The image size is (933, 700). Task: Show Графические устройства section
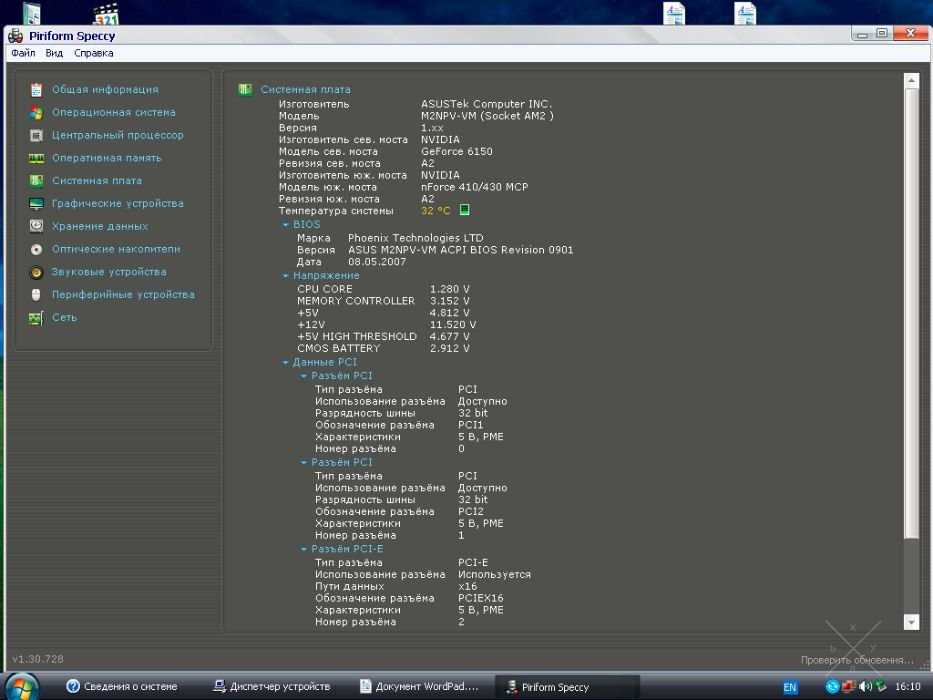pyautogui.click(x=118, y=204)
